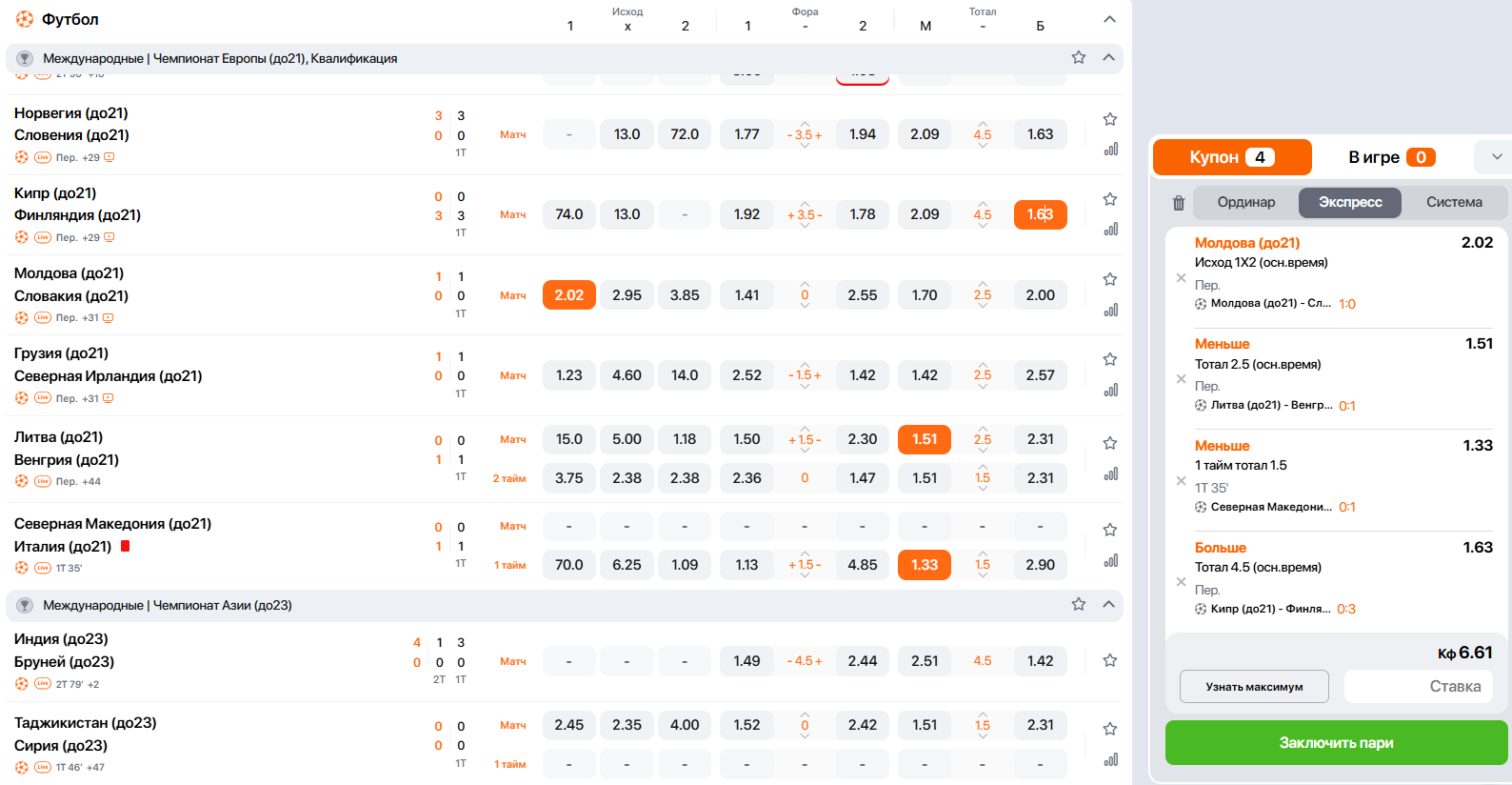This screenshot has width=1512, height=785.
Task: Click the Ставка stake input field
Action: pyautogui.click(x=1417, y=687)
